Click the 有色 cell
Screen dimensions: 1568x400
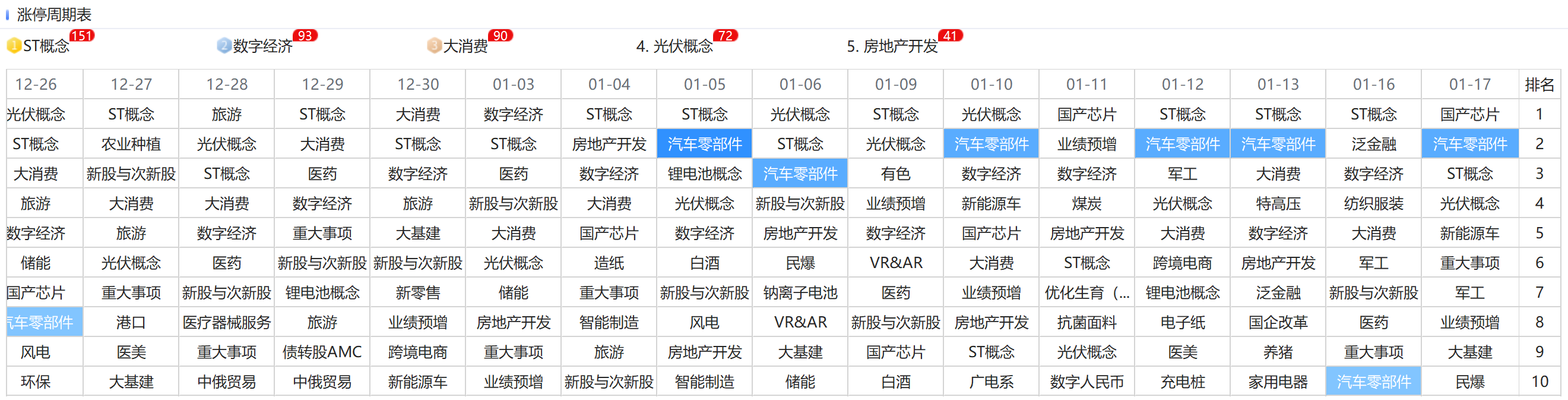tap(895, 174)
